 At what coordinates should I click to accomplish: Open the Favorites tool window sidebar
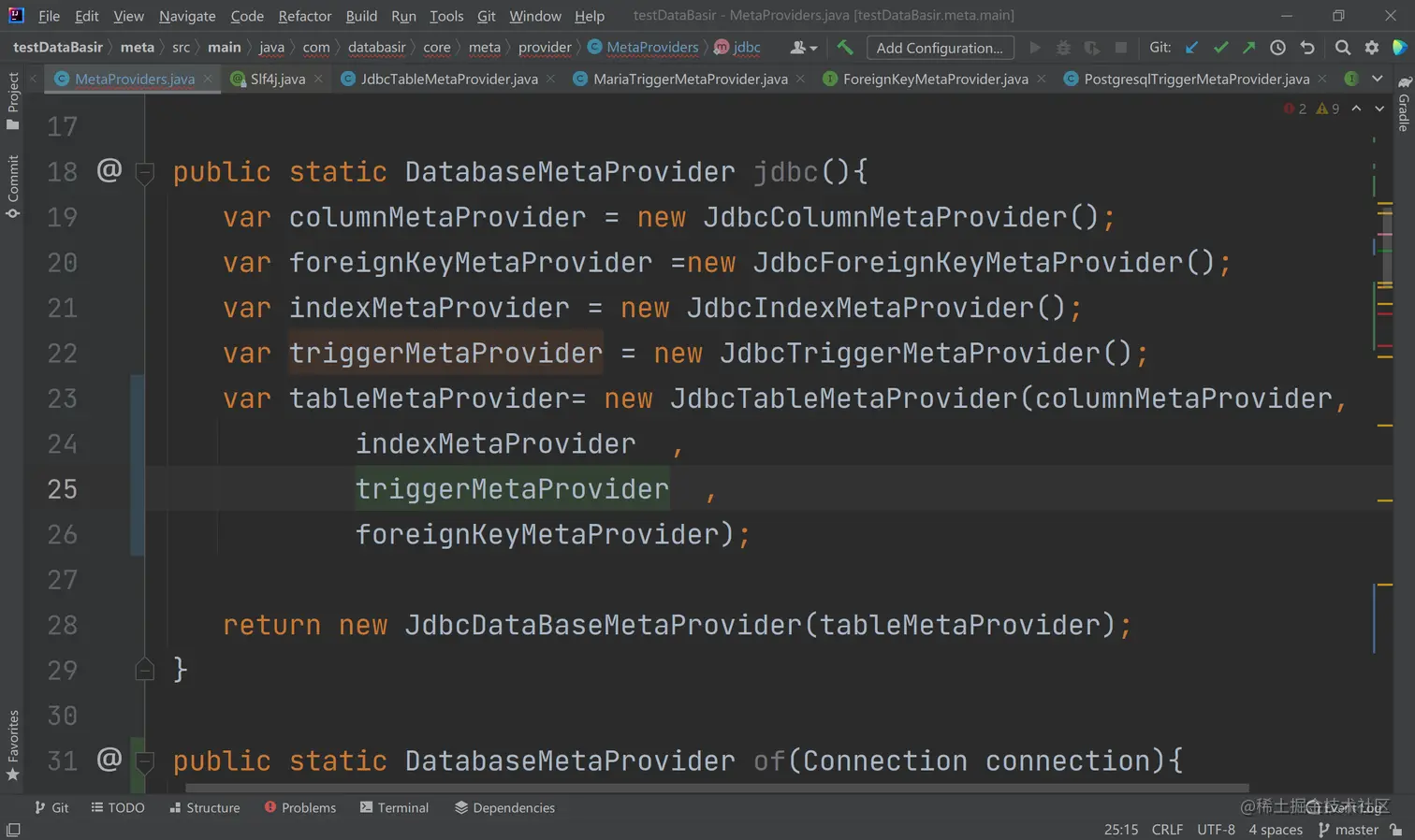(12, 746)
